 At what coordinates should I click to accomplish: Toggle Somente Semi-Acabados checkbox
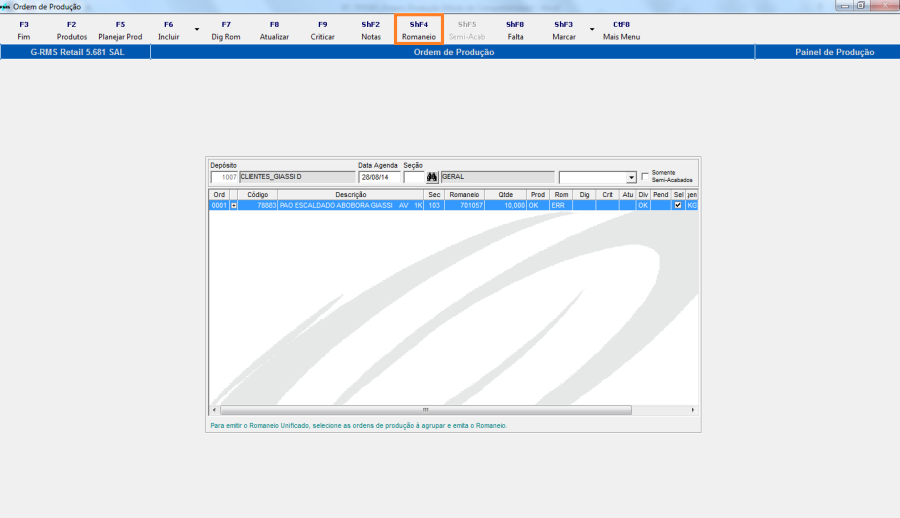[x=645, y=176]
